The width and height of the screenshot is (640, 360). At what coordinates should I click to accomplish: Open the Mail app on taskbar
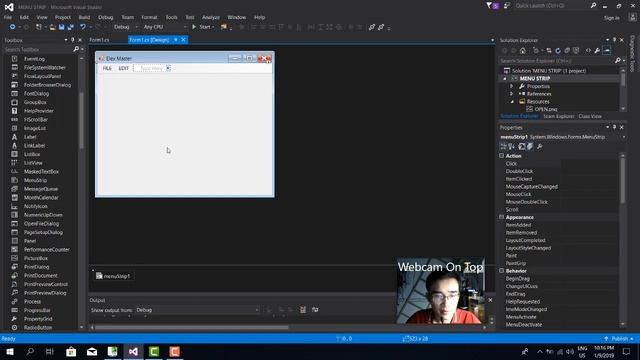click(x=92, y=351)
